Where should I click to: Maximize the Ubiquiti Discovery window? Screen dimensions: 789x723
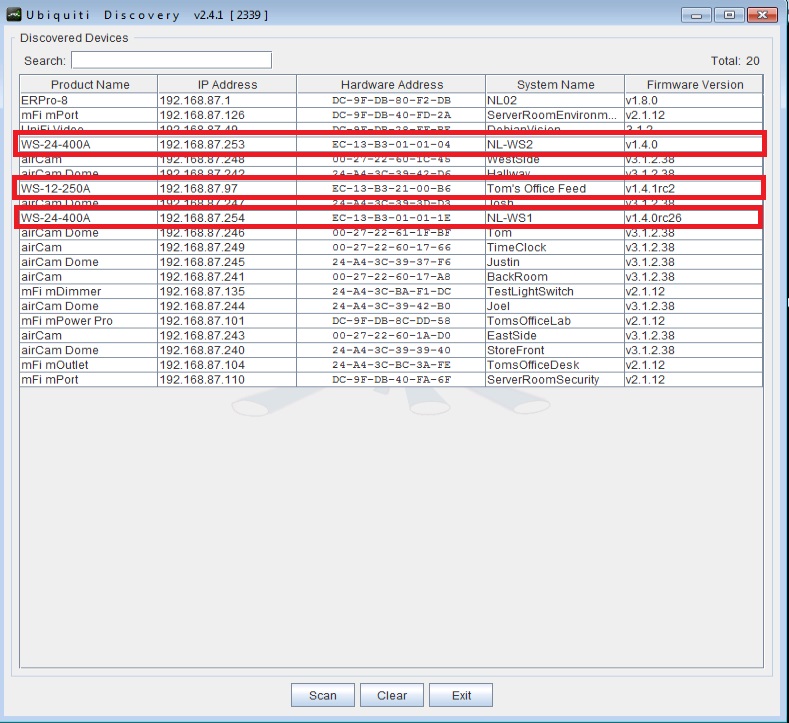(728, 15)
